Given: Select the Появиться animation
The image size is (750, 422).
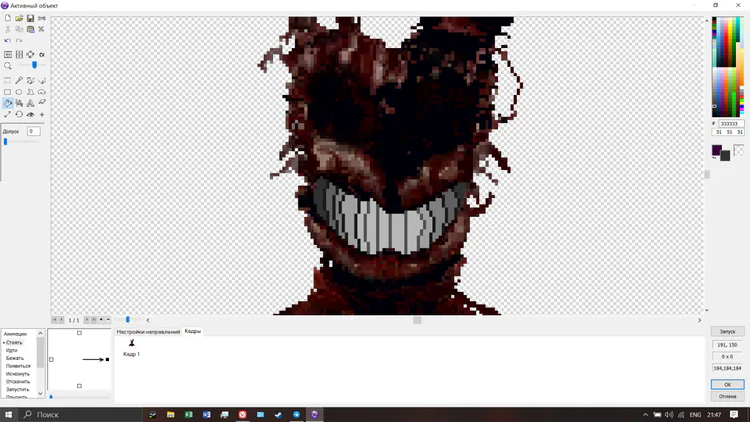Looking at the screenshot, I should click(18, 366).
